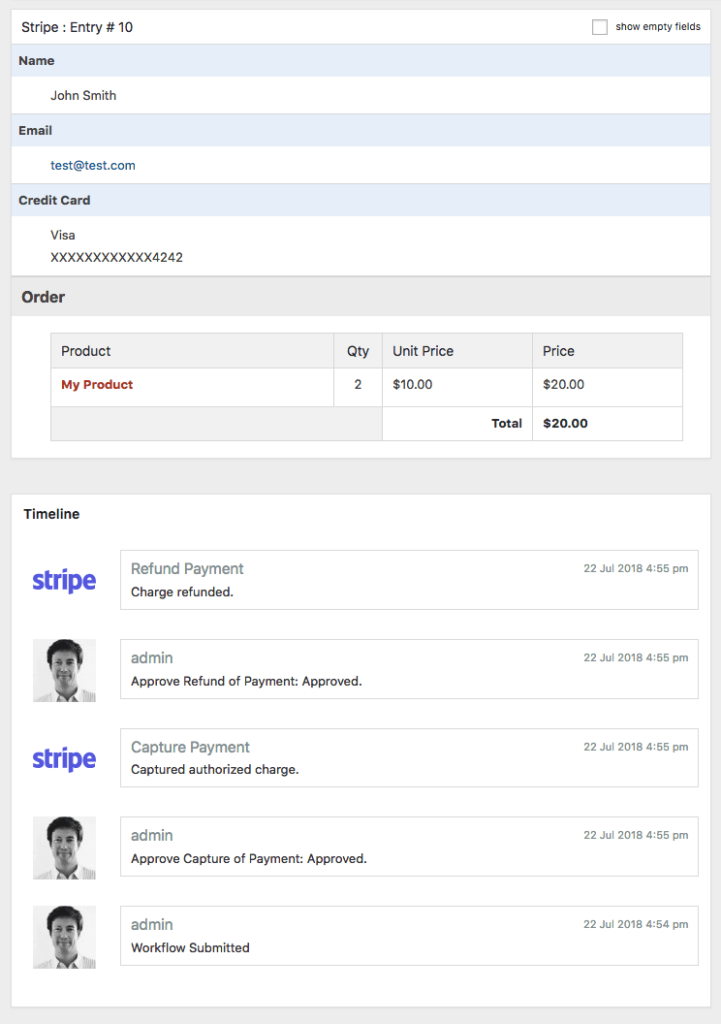Click the Product column header
Screen dimensions: 721x1024
click(86, 351)
